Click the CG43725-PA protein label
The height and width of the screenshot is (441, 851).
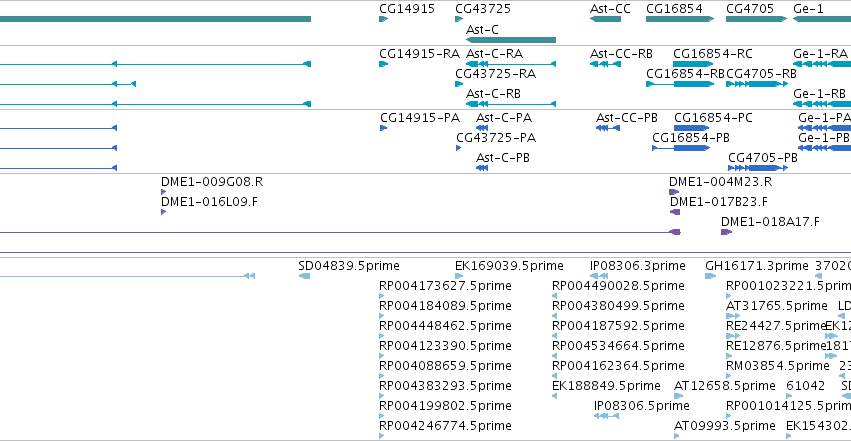point(496,138)
